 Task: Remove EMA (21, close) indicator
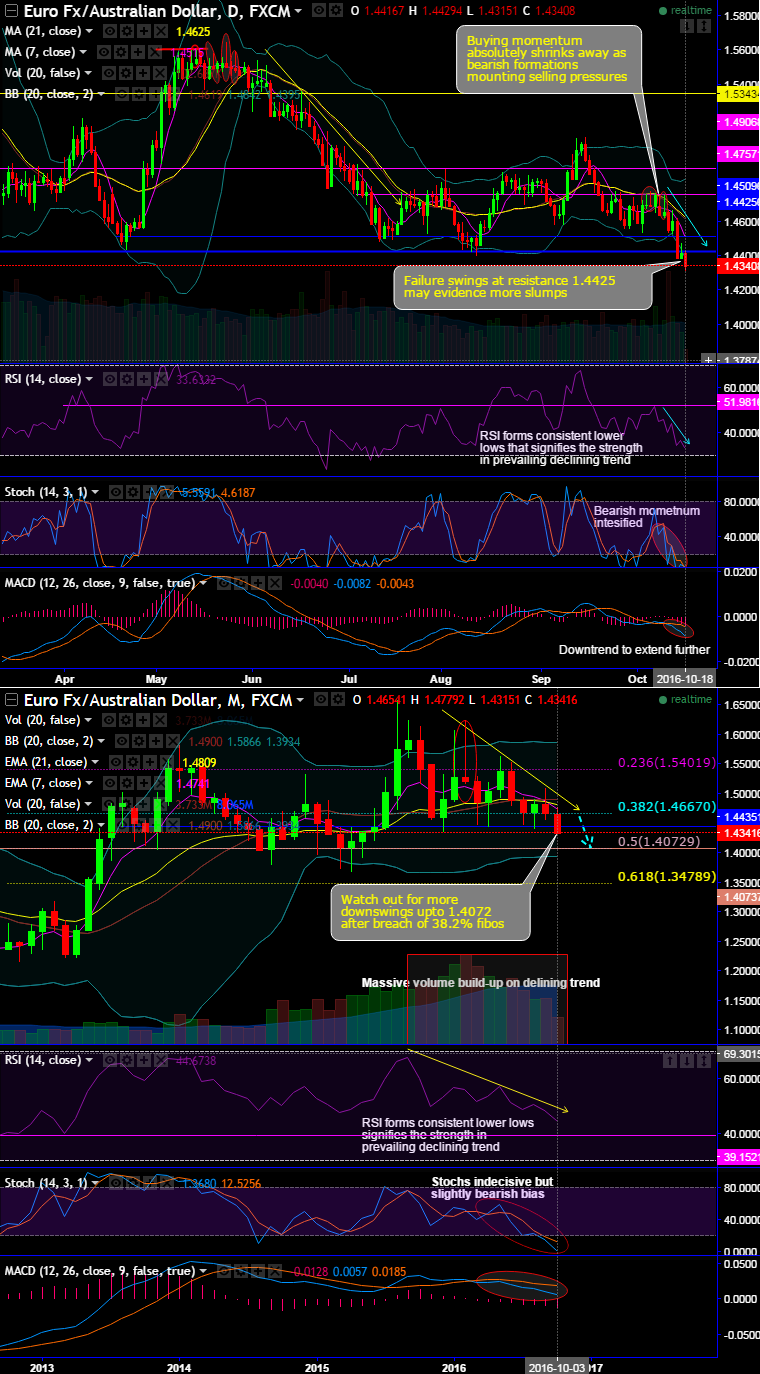point(167,762)
